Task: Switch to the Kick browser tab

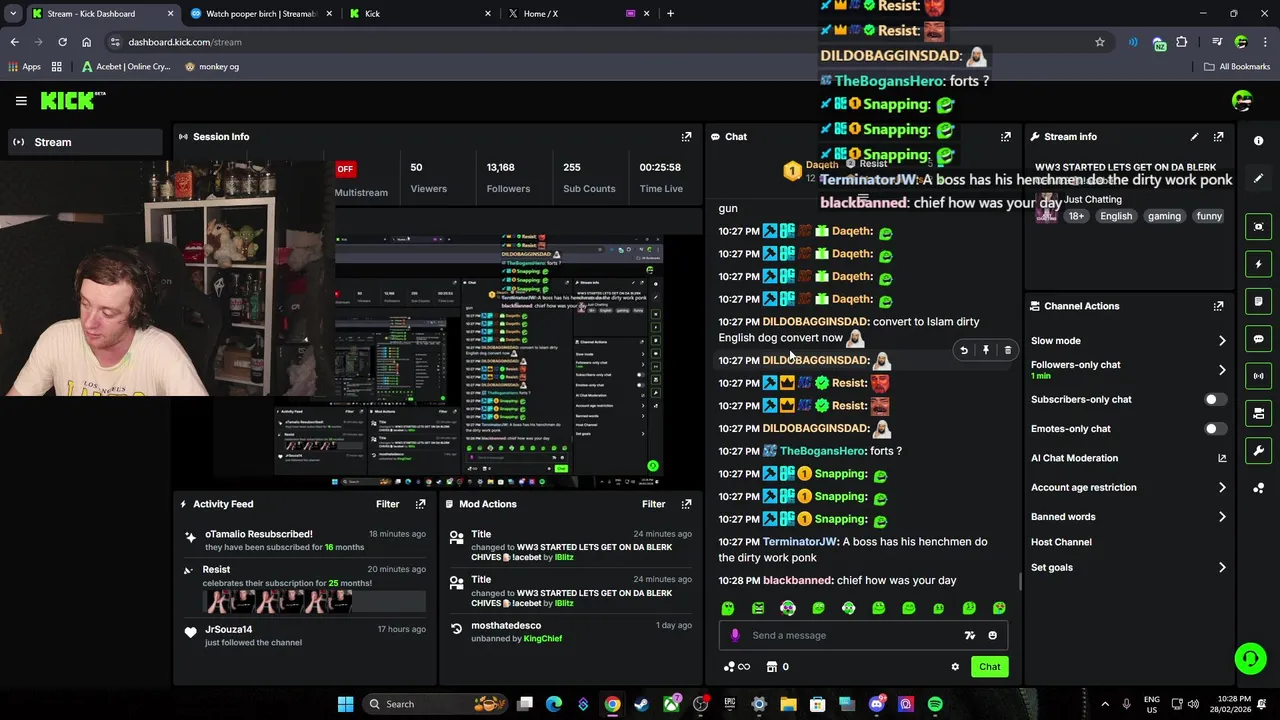Action: (x=420, y=14)
